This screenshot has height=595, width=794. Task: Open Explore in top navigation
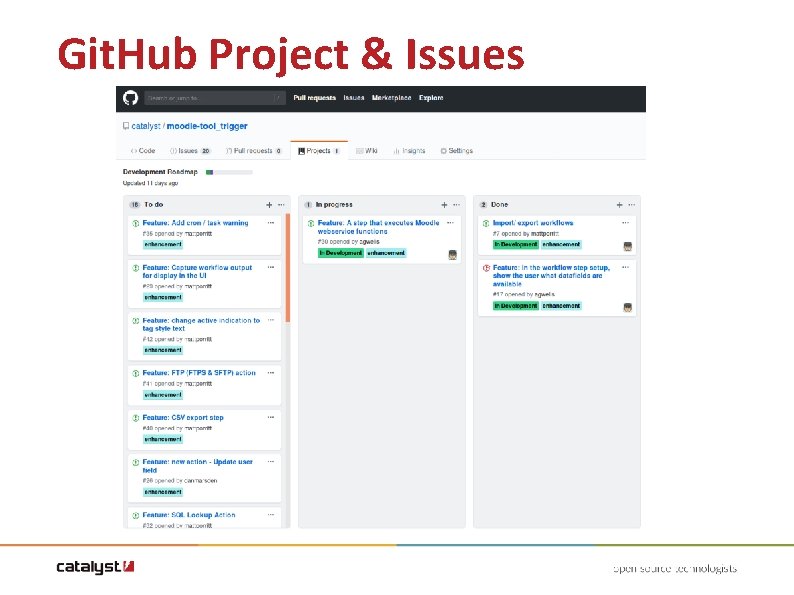coord(431,98)
